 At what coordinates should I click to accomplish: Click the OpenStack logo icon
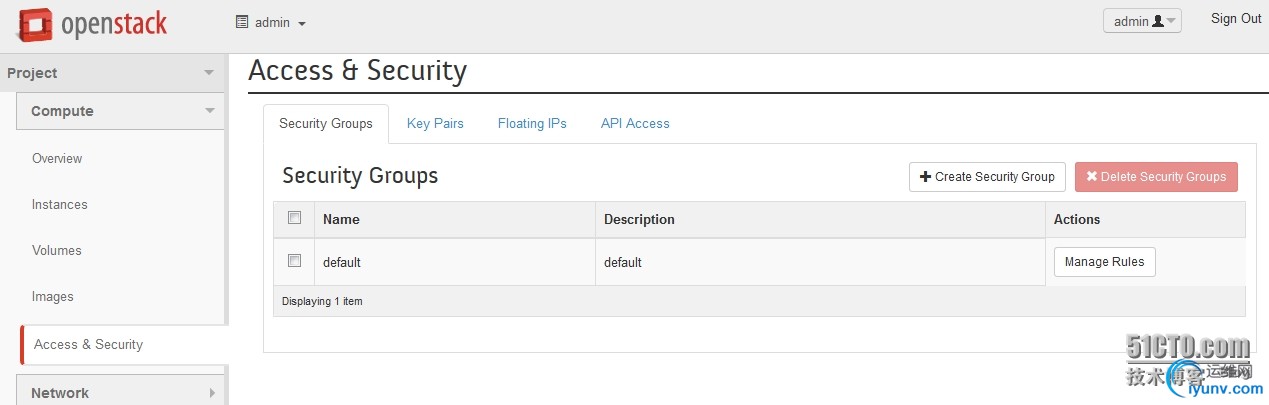point(34,25)
